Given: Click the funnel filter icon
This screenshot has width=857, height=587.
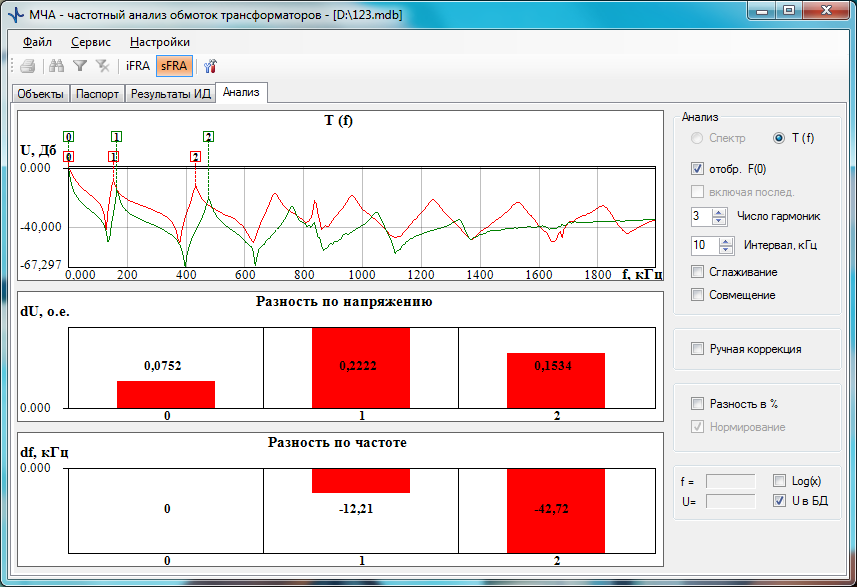Looking at the screenshot, I should click(x=80, y=66).
